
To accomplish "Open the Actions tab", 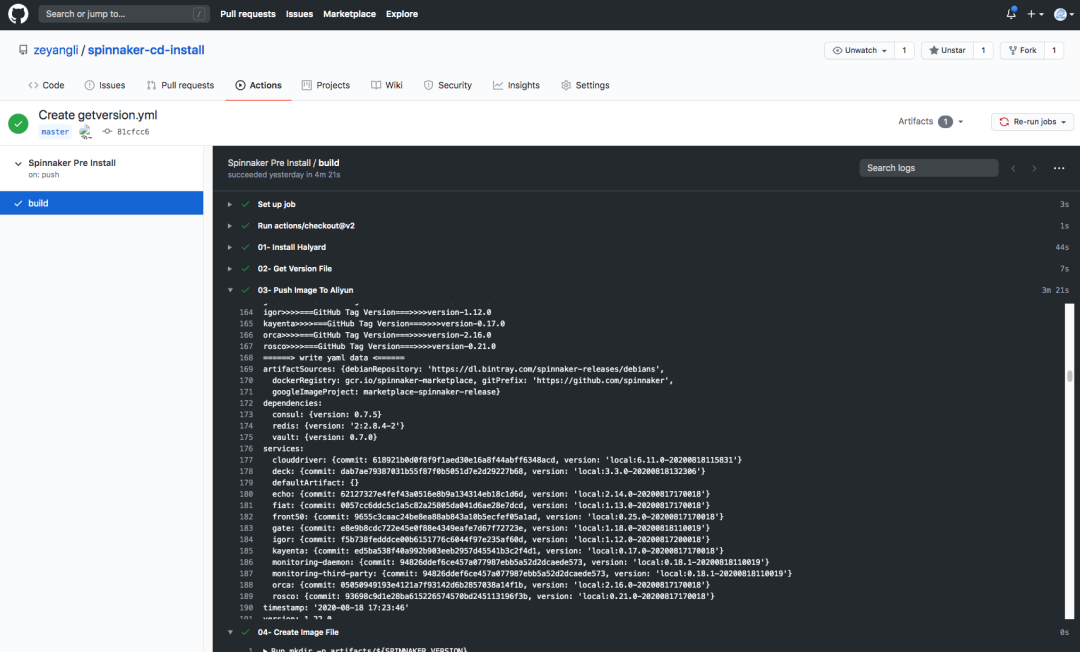I will (x=258, y=85).
